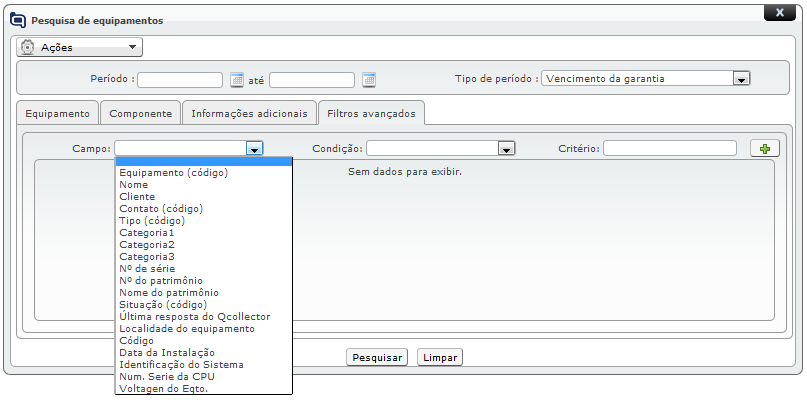Expand the Tipo de período dropdown
Viewport: 807px width, 400px height.
pos(741,78)
